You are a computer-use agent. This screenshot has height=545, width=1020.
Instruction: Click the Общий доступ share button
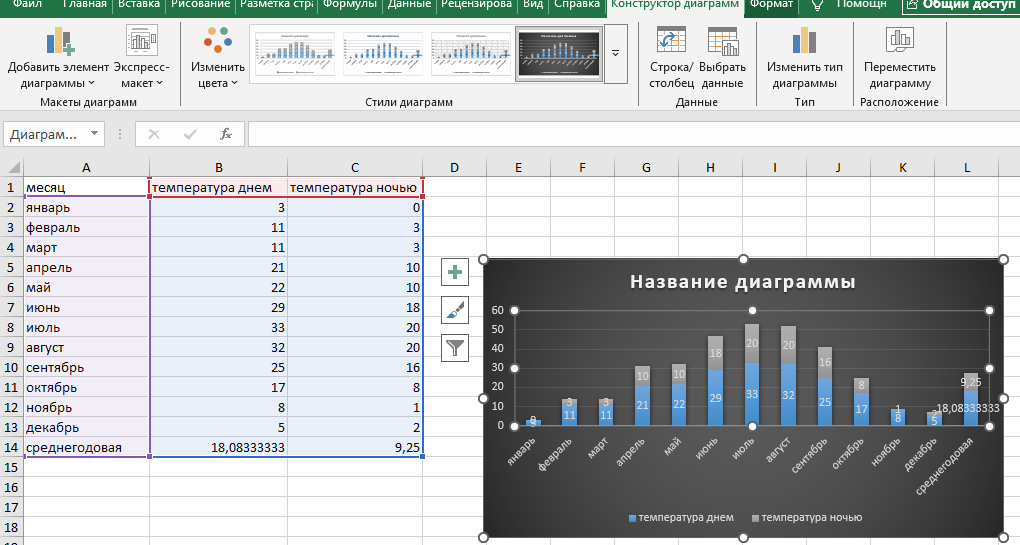(959, 5)
